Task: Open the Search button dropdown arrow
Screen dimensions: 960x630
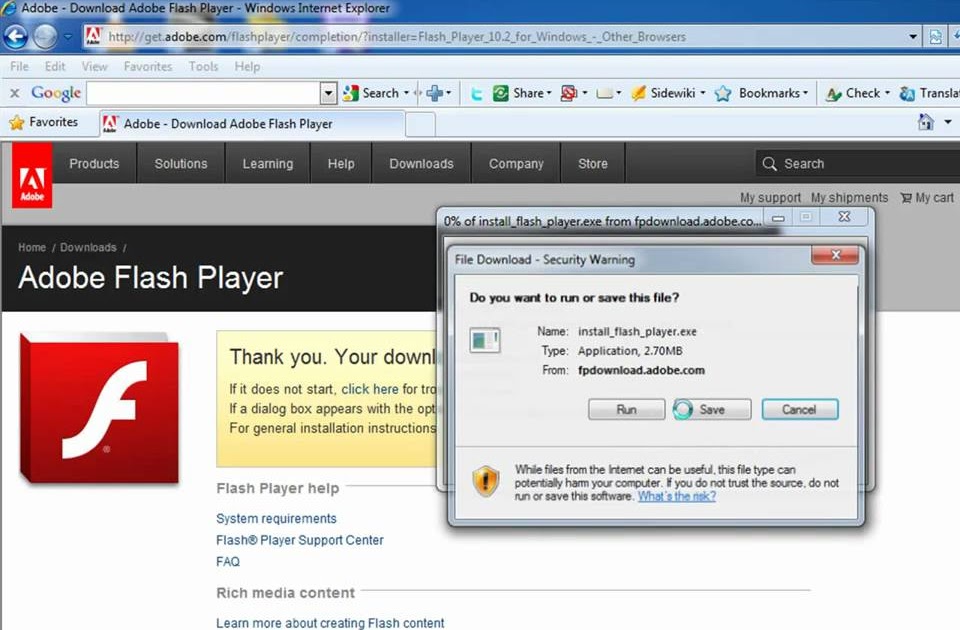Action: pos(407,93)
